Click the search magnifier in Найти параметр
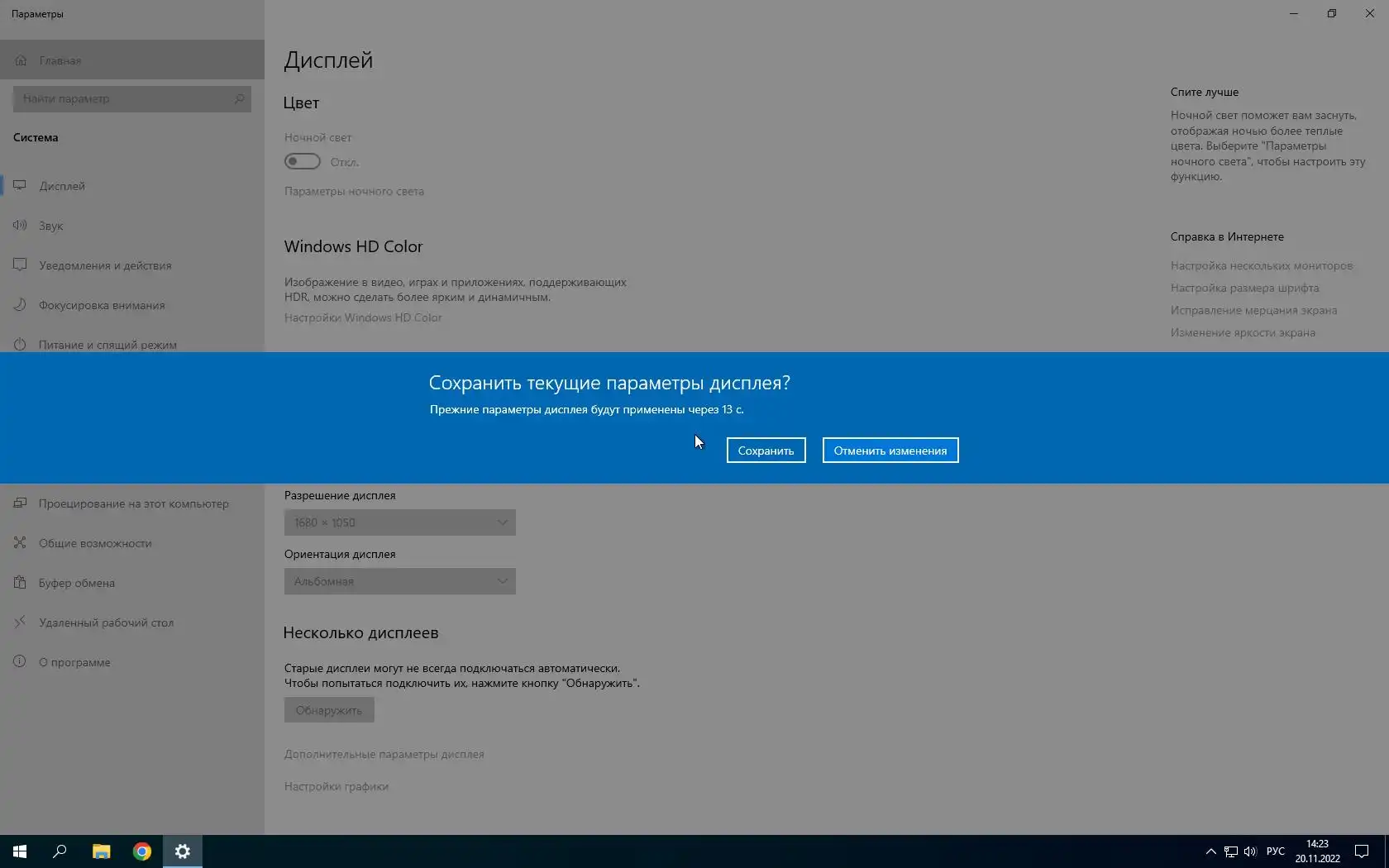Viewport: 1389px width, 868px height. (x=239, y=98)
